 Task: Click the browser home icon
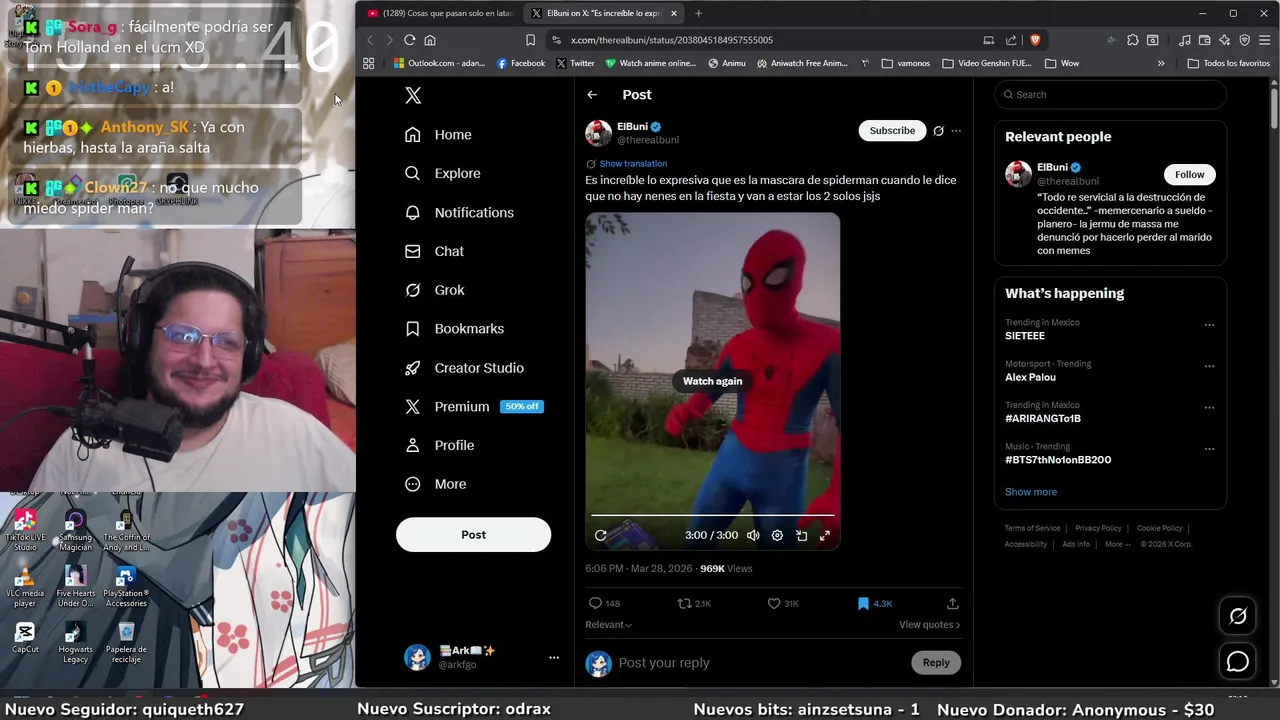[x=430, y=40]
